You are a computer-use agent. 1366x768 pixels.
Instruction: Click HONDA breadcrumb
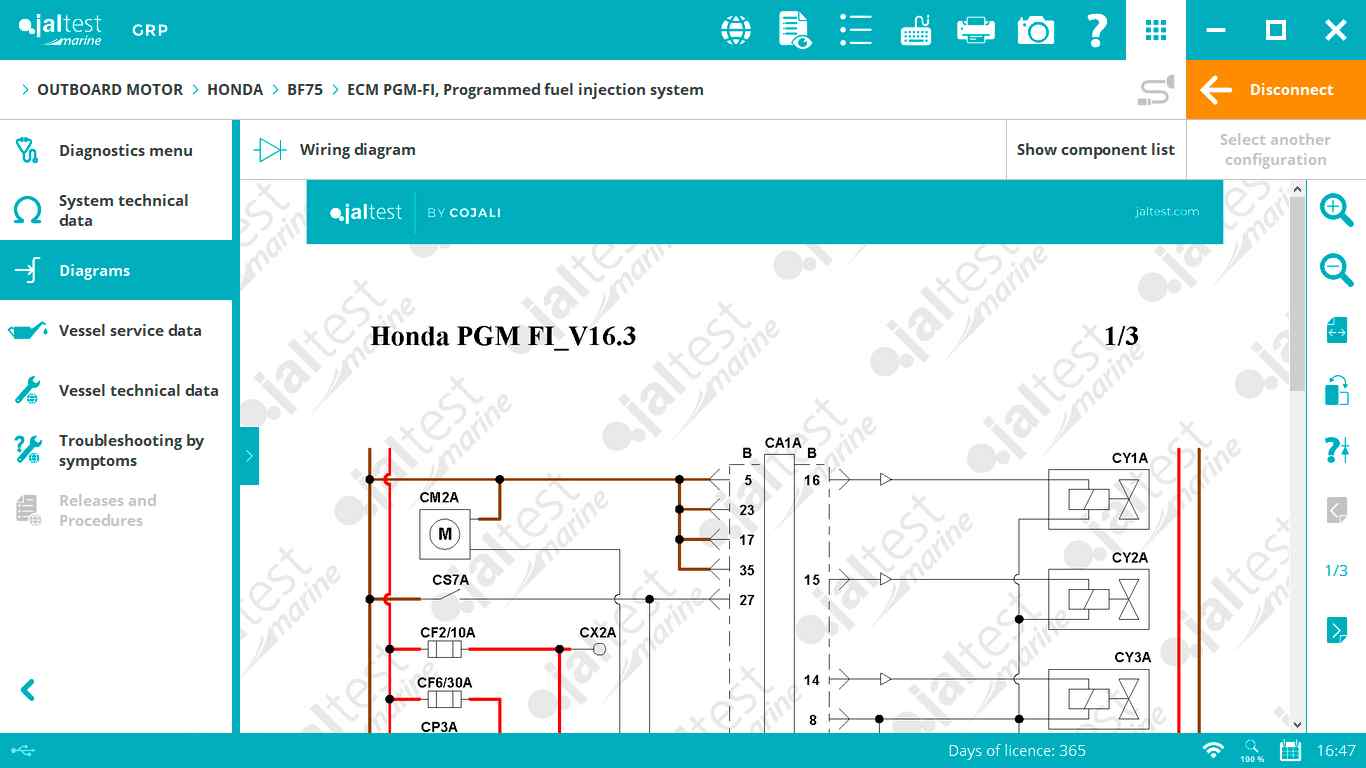coord(235,90)
